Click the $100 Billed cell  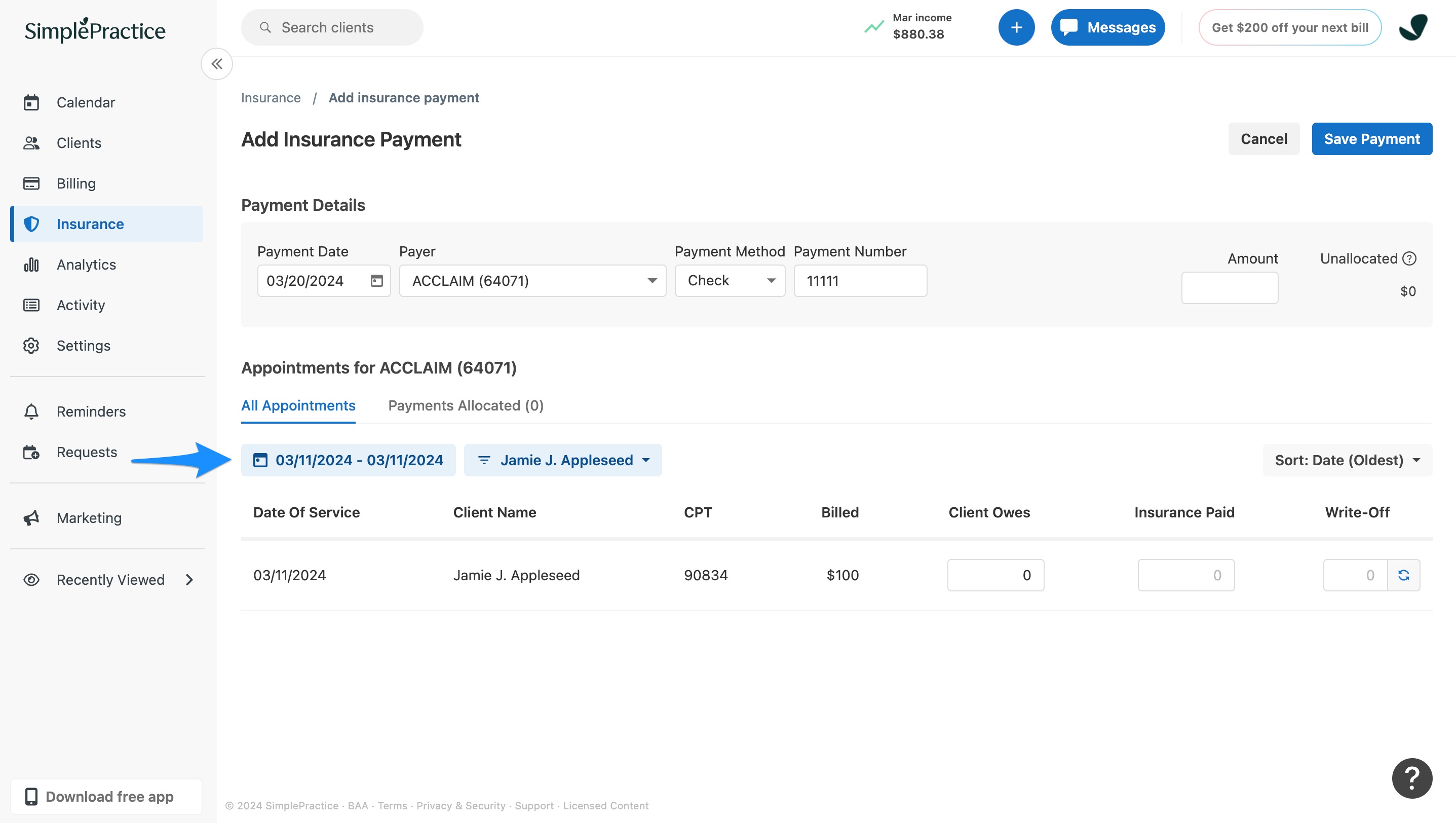click(x=842, y=575)
